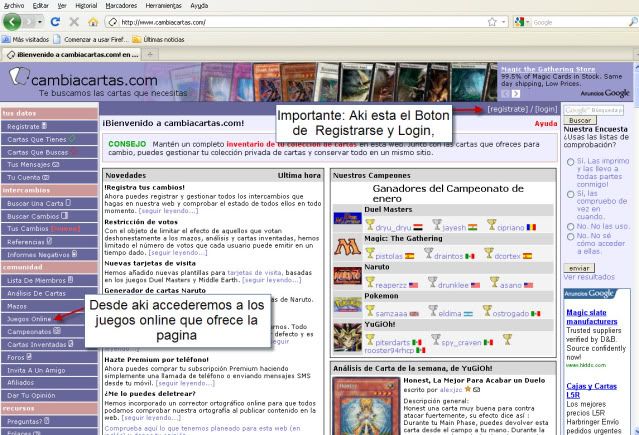Select poll option 'Sí. Las imprimo'

point(571,162)
